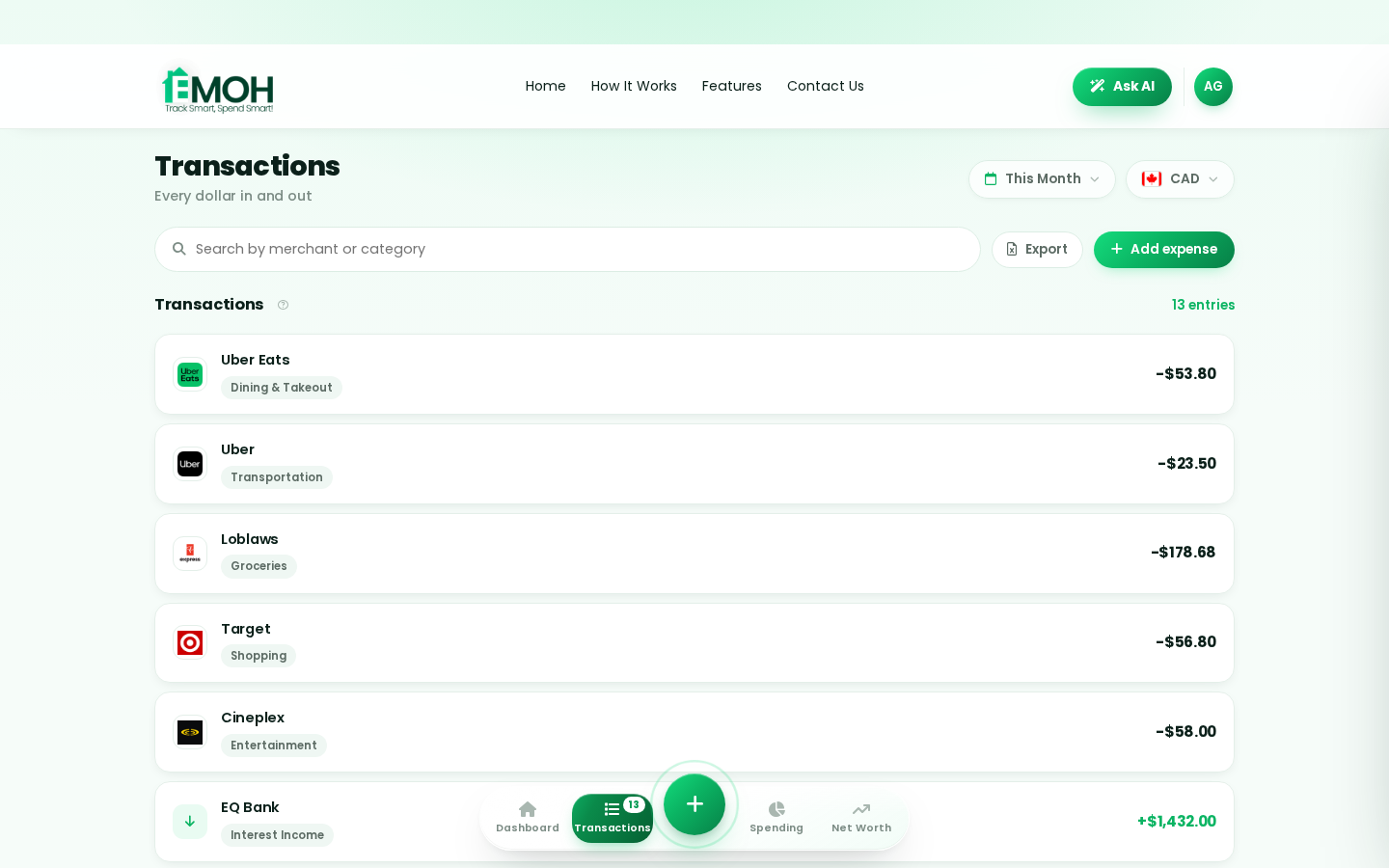The height and width of the screenshot is (868, 1389).
Task: Click the Entertainment category tag
Action: (x=274, y=746)
